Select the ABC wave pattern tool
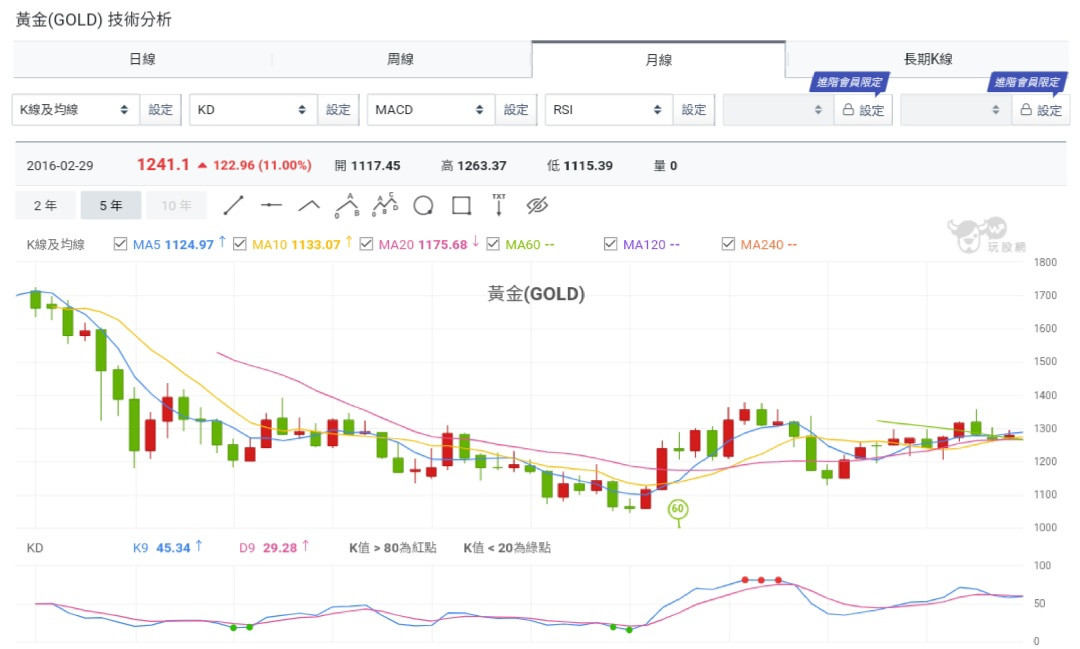This screenshot has height=649, width=1080. point(347,206)
